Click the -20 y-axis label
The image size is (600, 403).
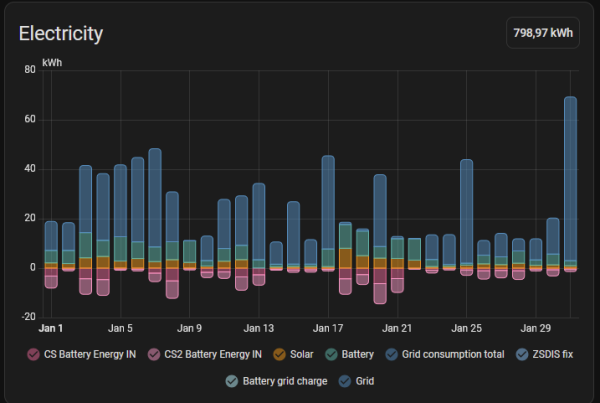click(28, 317)
